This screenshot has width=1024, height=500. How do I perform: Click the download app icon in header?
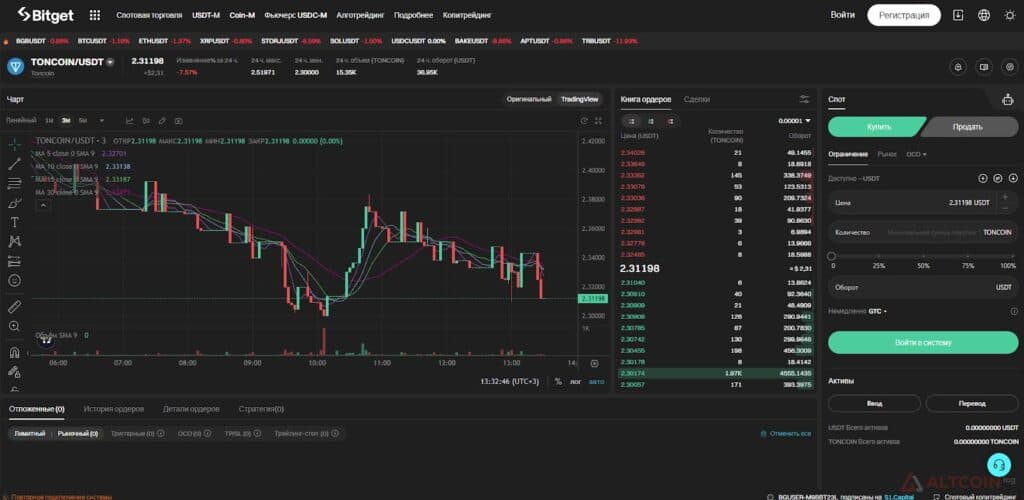pos(958,15)
